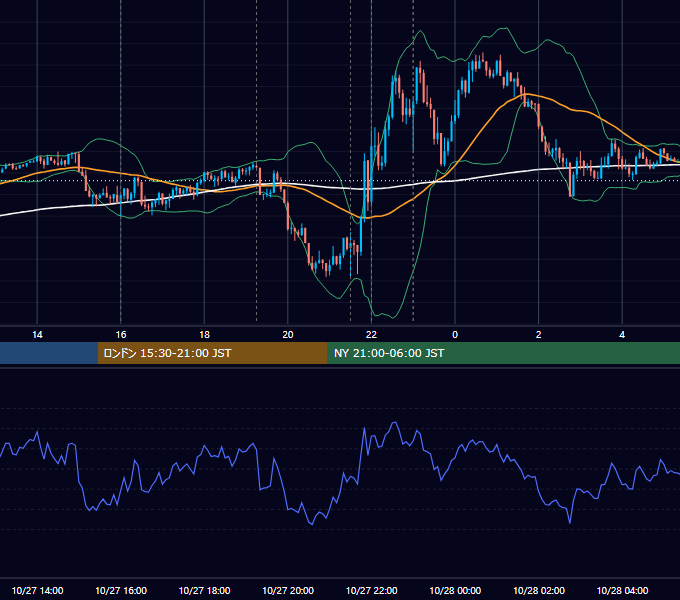Click the 10/28 04:00 timestamp label

coord(622,590)
